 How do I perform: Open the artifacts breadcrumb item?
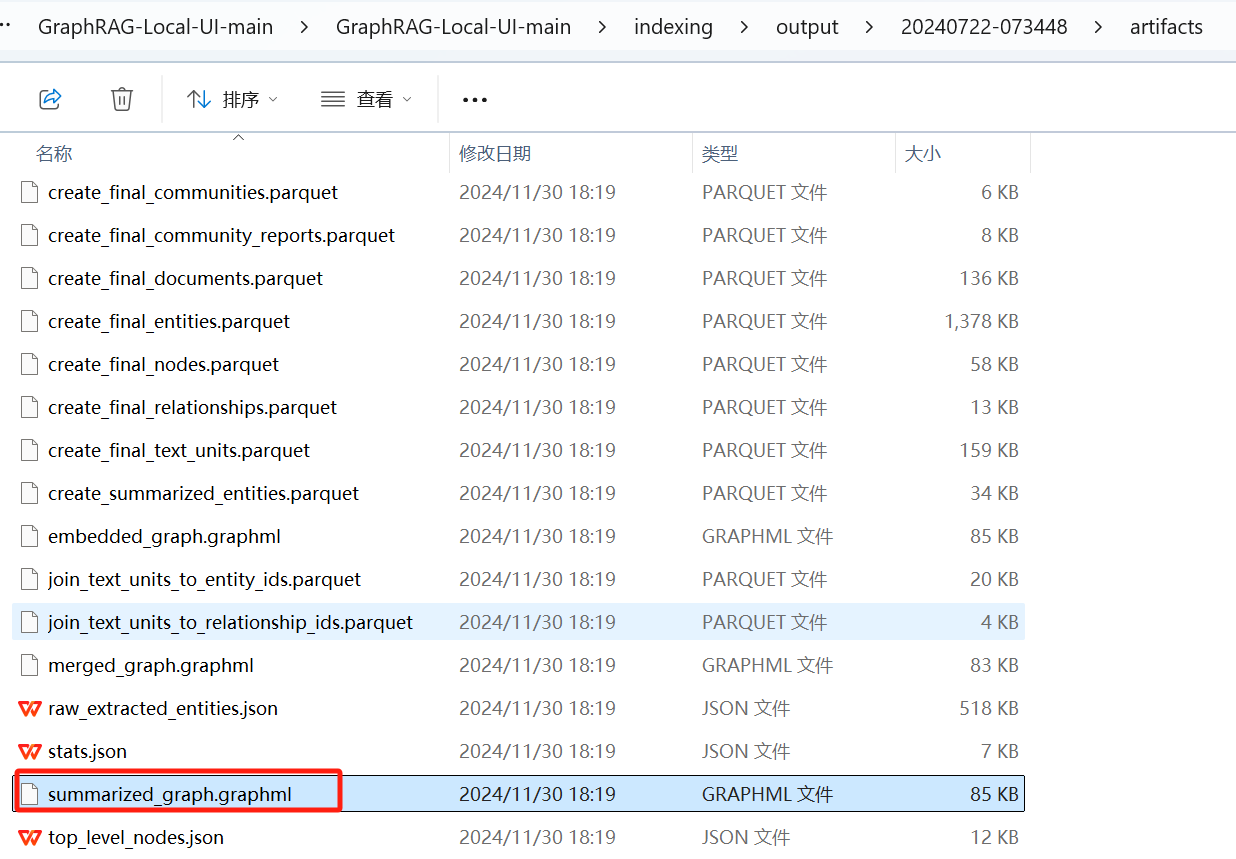1166,27
